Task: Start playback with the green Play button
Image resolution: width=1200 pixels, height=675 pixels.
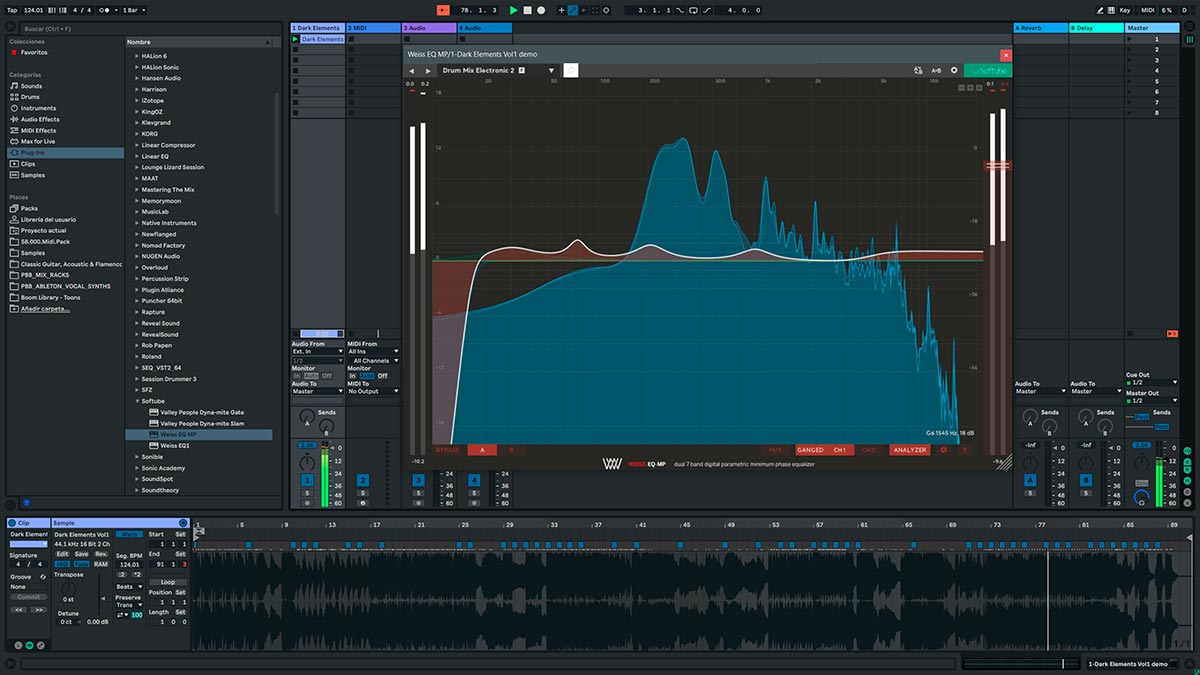Action: pyautogui.click(x=514, y=10)
